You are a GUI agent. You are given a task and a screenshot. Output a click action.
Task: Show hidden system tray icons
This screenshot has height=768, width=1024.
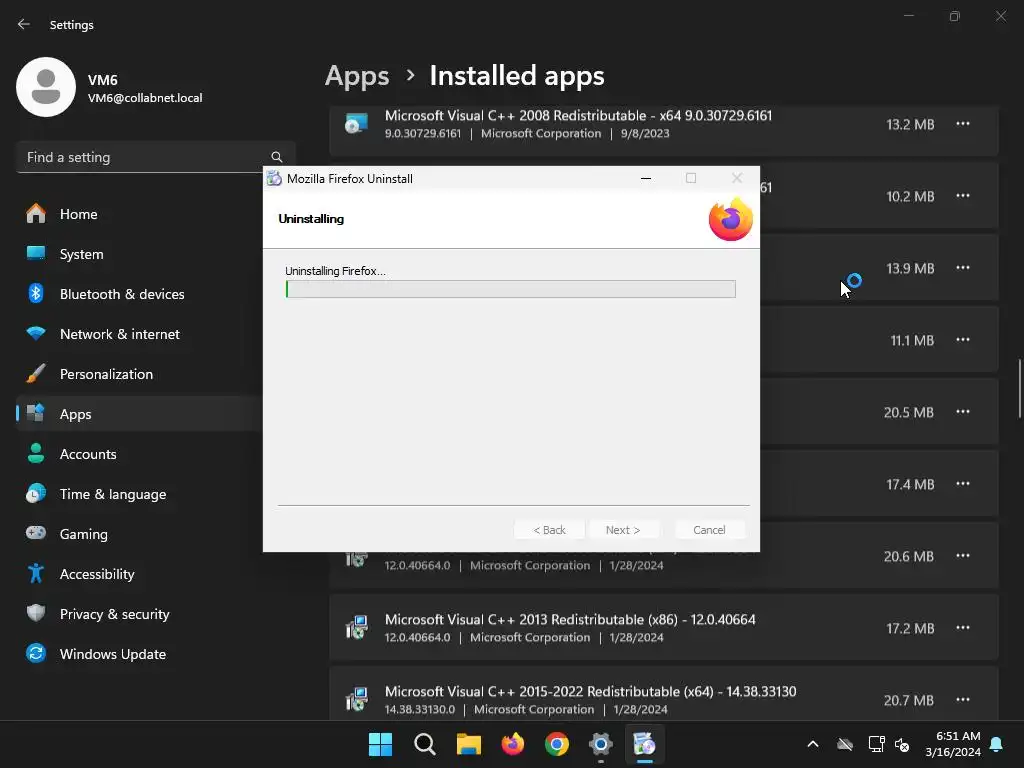(813, 744)
